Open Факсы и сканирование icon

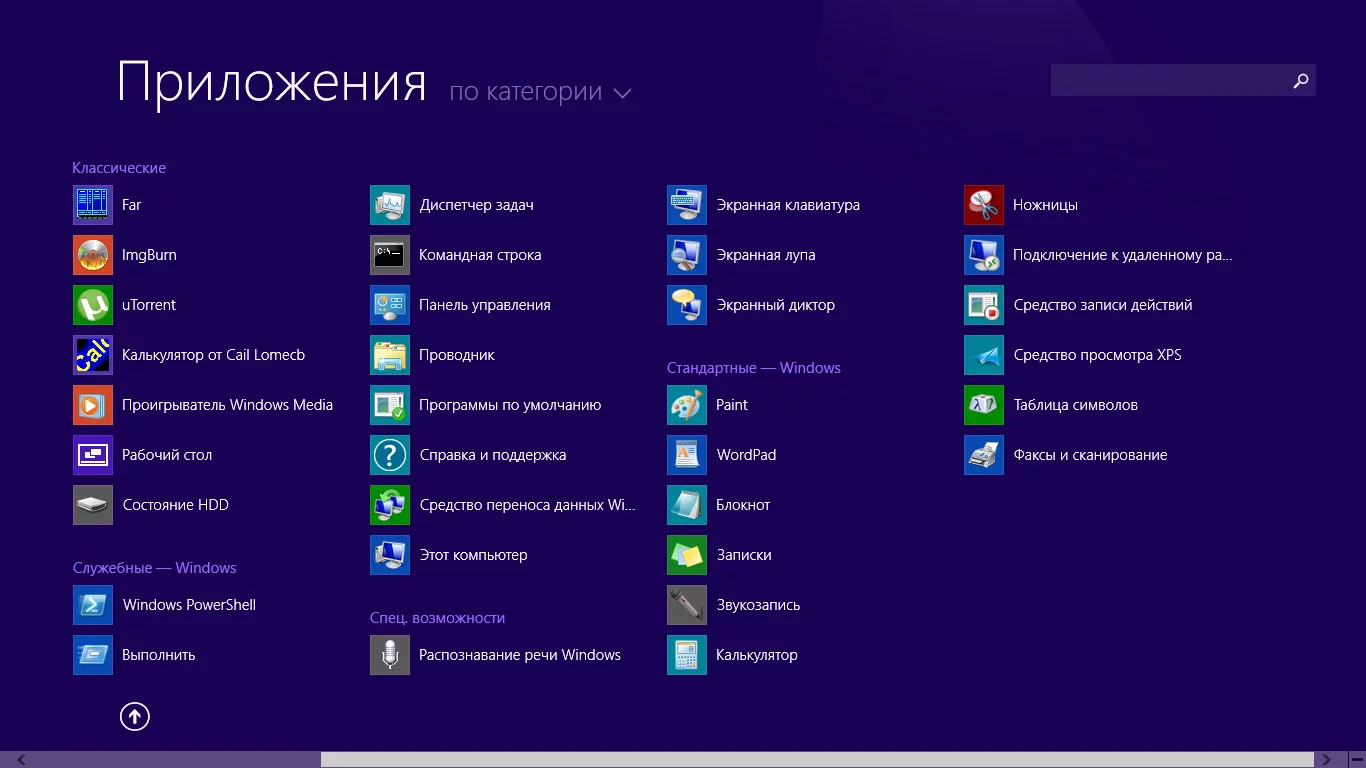click(x=984, y=455)
